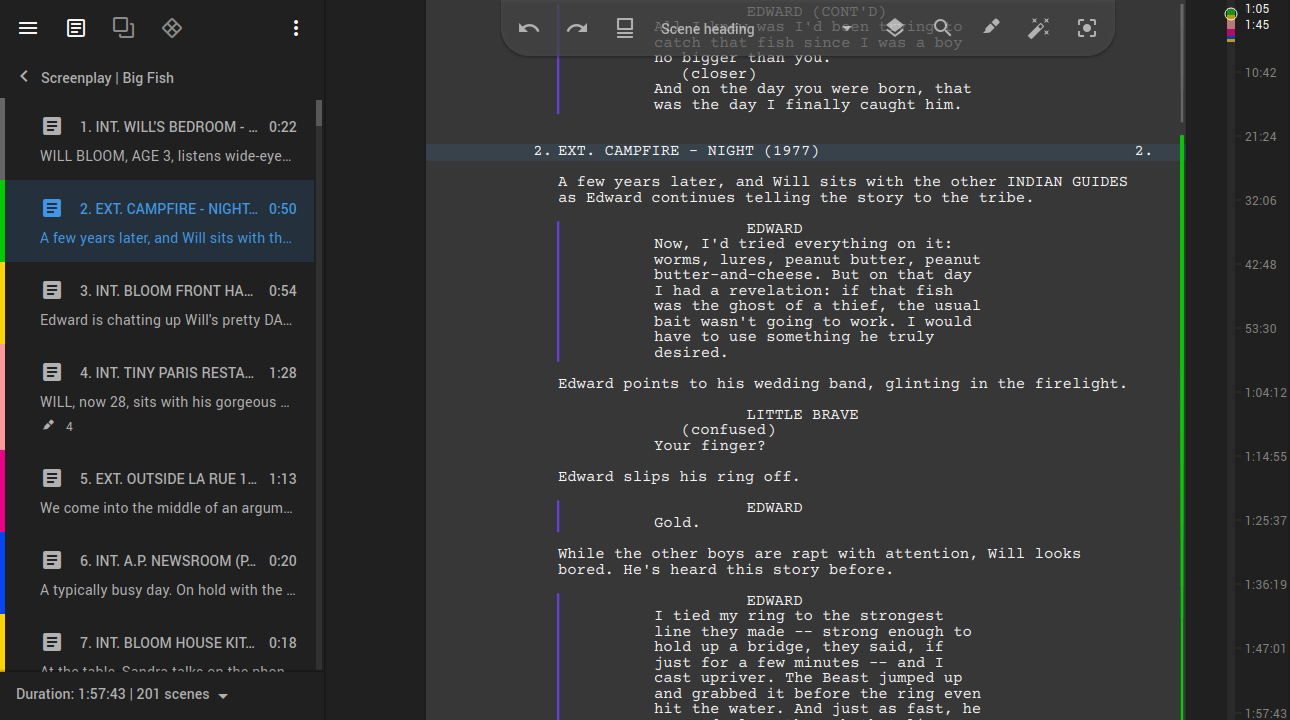Click the action line "Edward slips his ring off."

[x=679, y=477]
